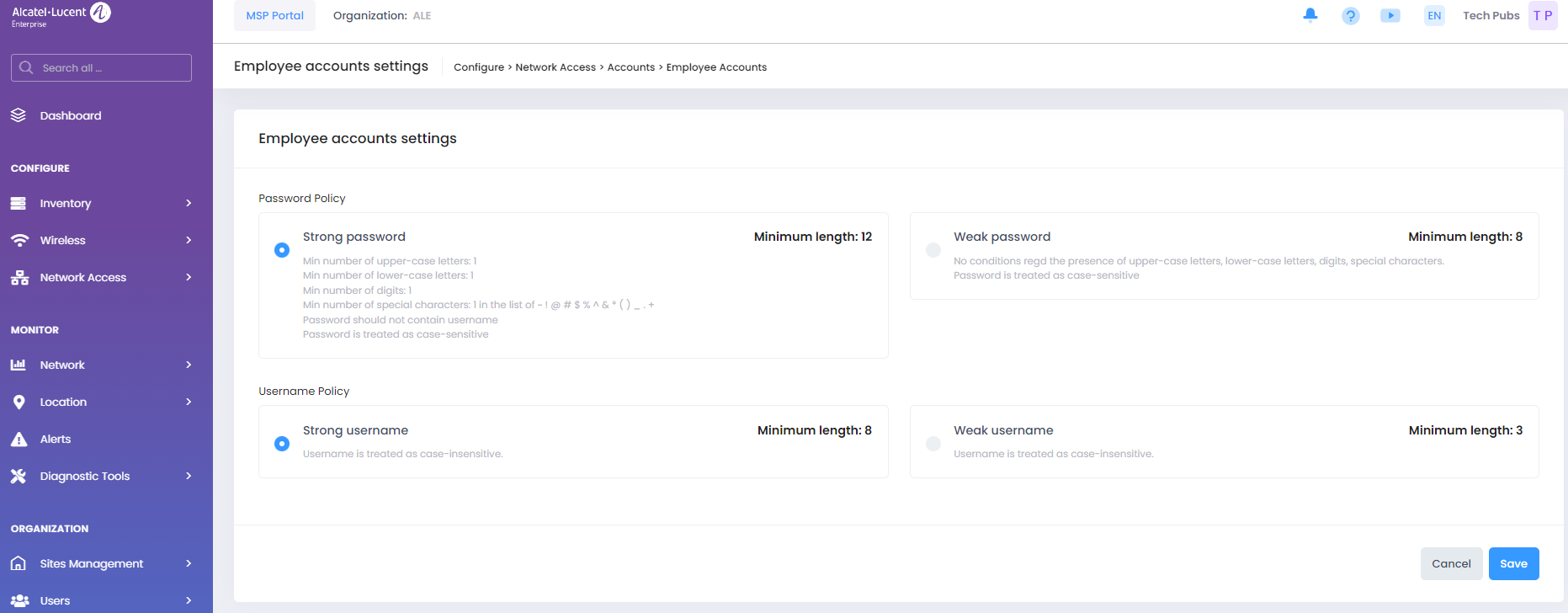Click the video tutorial play icon
1568x613 pixels.
pyautogui.click(x=1390, y=16)
